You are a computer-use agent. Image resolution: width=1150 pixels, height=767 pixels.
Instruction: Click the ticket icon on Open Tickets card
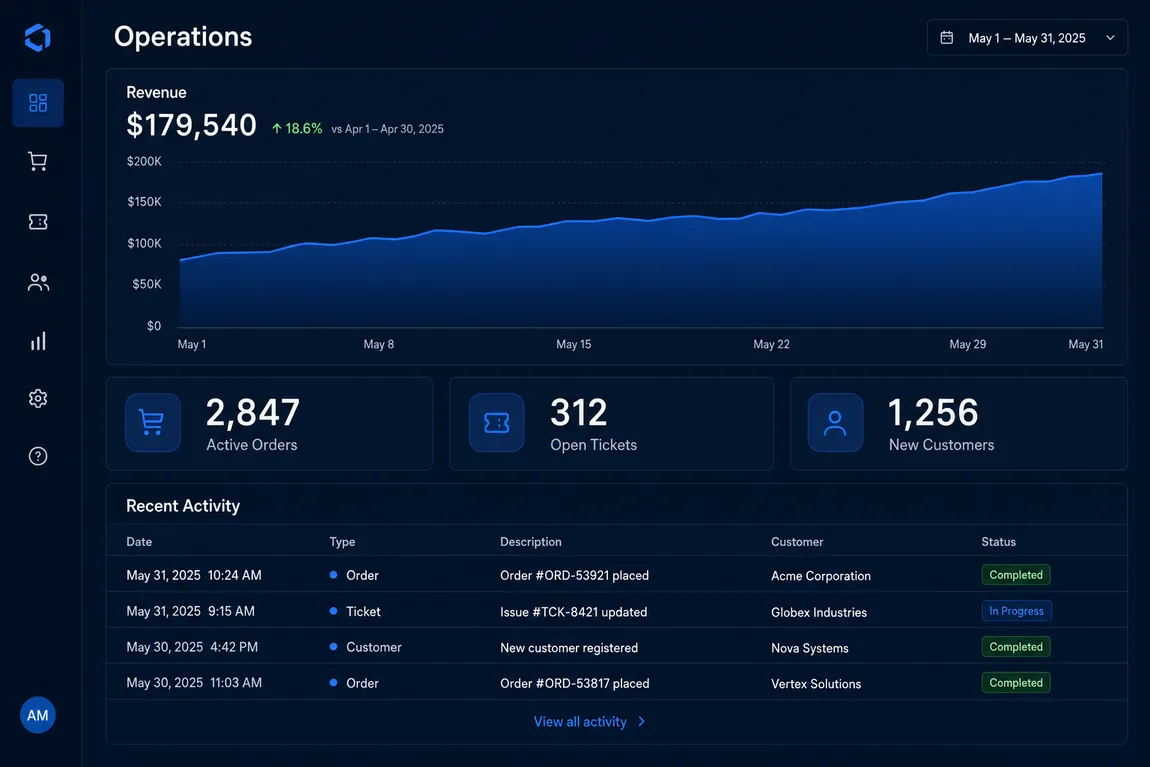tap(497, 422)
